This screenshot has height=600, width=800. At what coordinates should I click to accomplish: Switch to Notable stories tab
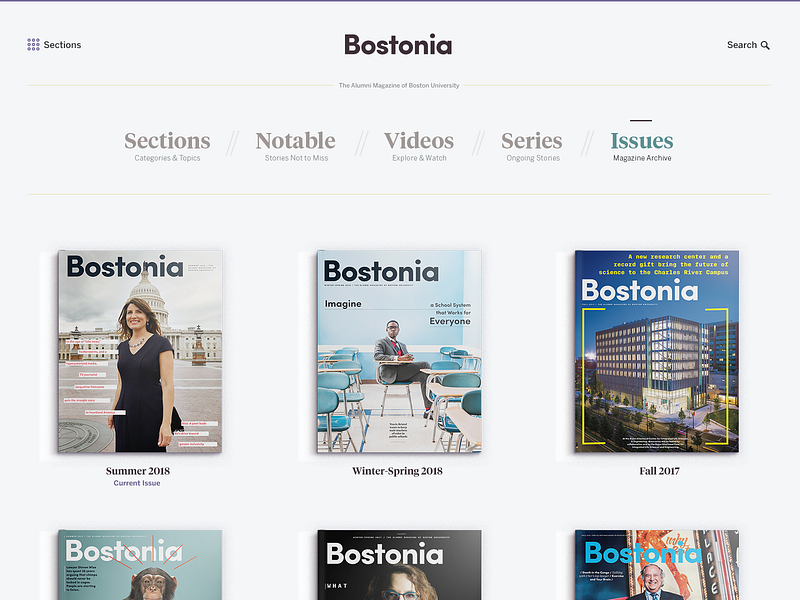point(296,146)
